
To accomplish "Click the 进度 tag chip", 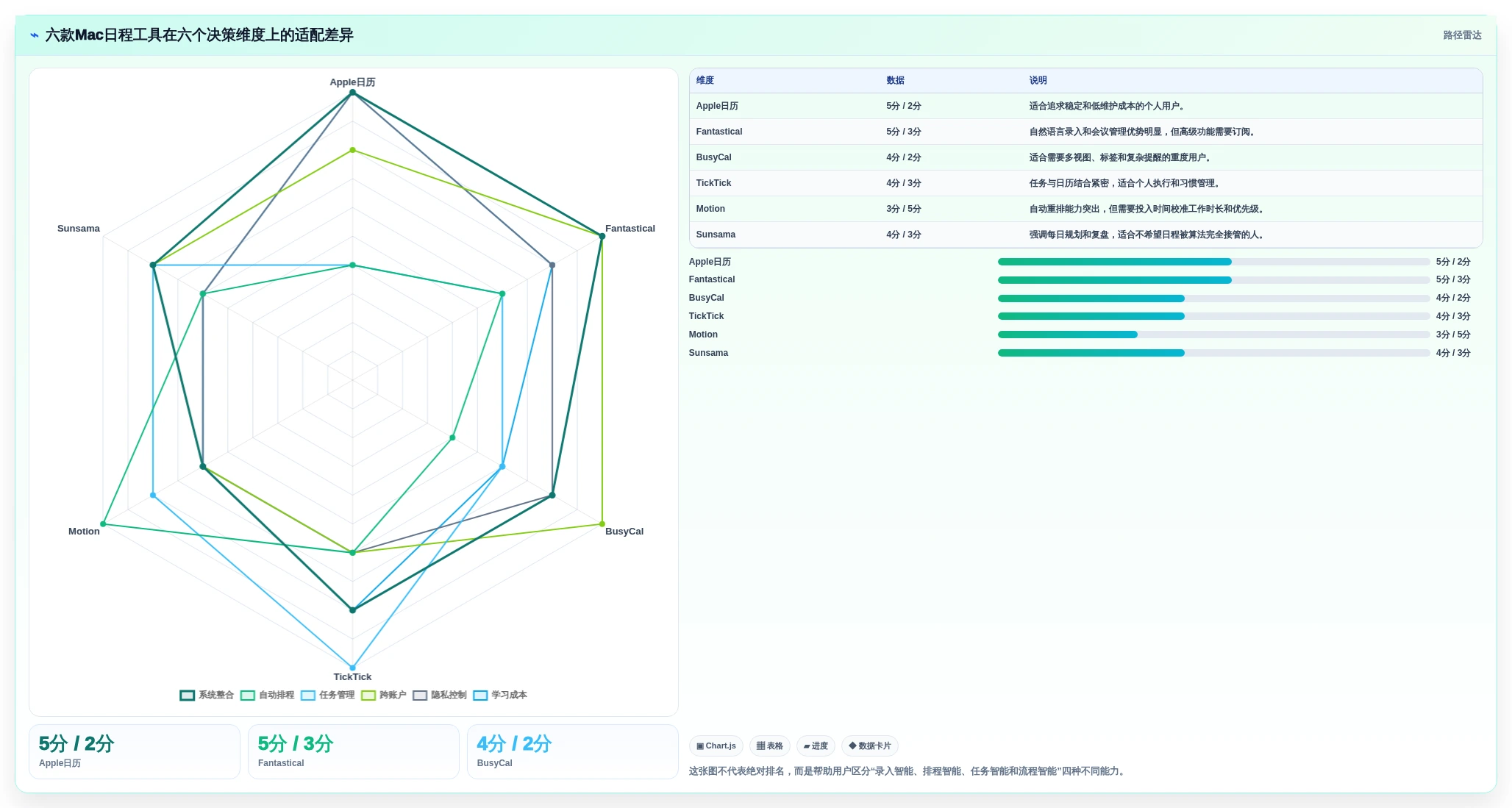I will pyautogui.click(x=816, y=746).
